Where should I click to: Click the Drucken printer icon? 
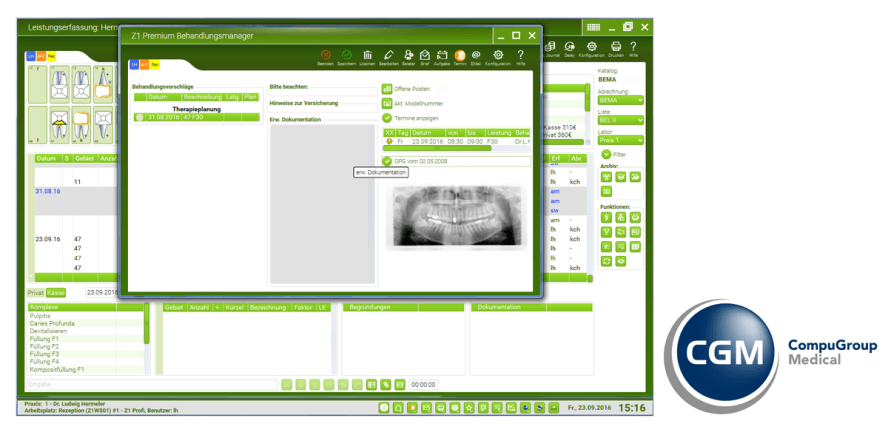click(617, 47)
